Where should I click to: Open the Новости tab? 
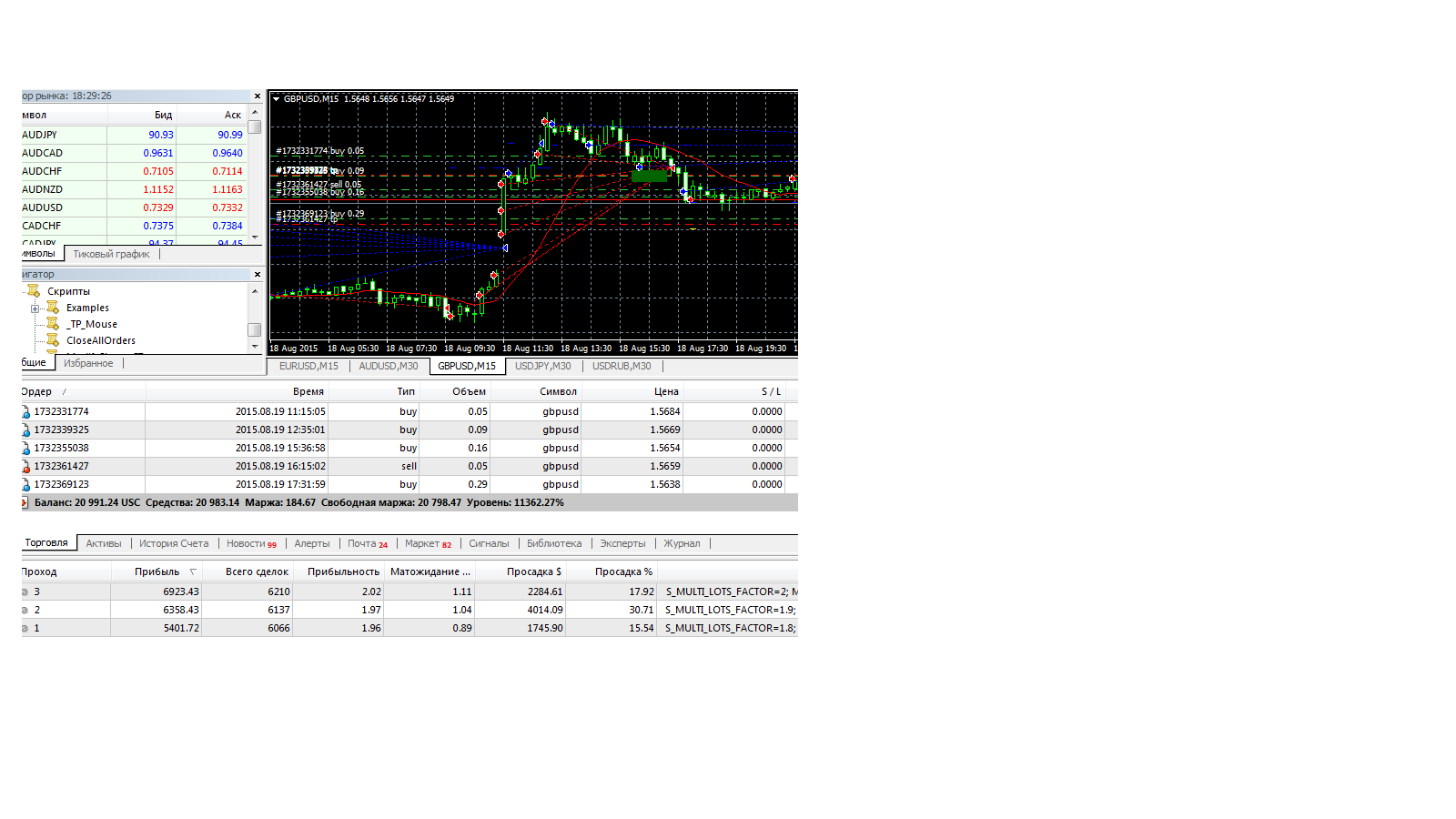(x=251, y=543)
